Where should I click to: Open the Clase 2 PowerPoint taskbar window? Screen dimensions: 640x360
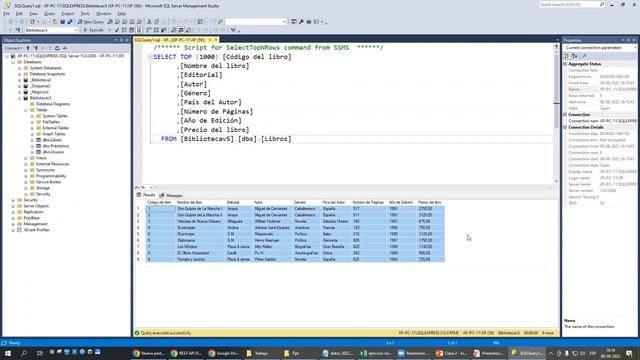451,353
